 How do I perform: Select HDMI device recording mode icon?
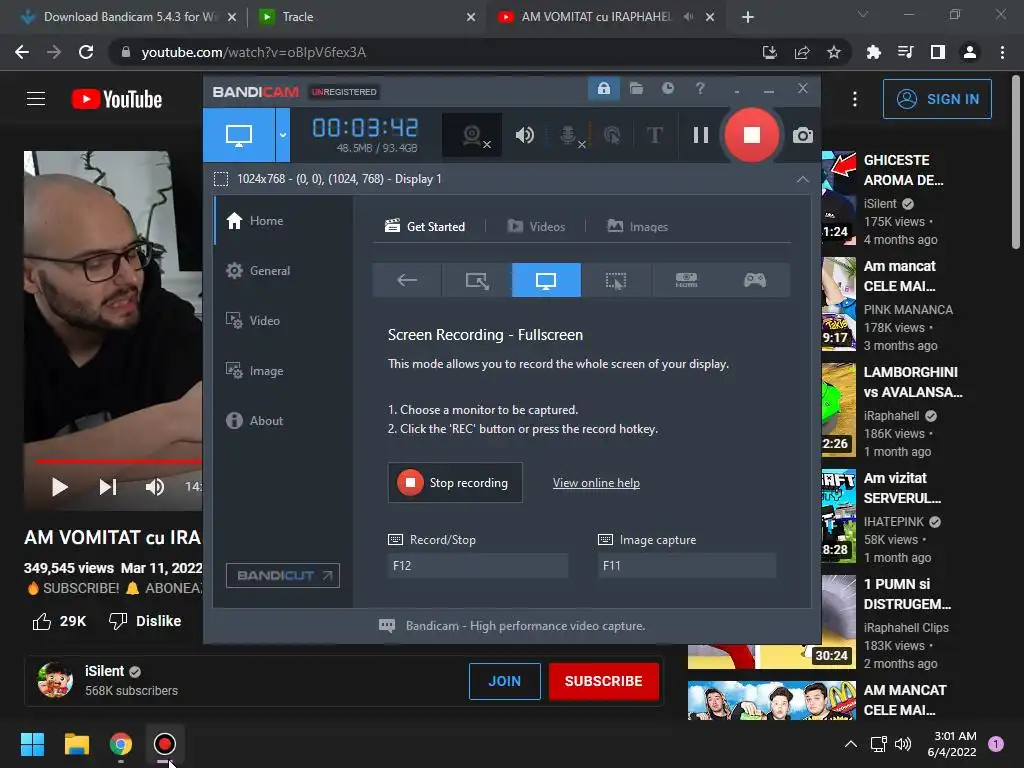tap(686, 280)
